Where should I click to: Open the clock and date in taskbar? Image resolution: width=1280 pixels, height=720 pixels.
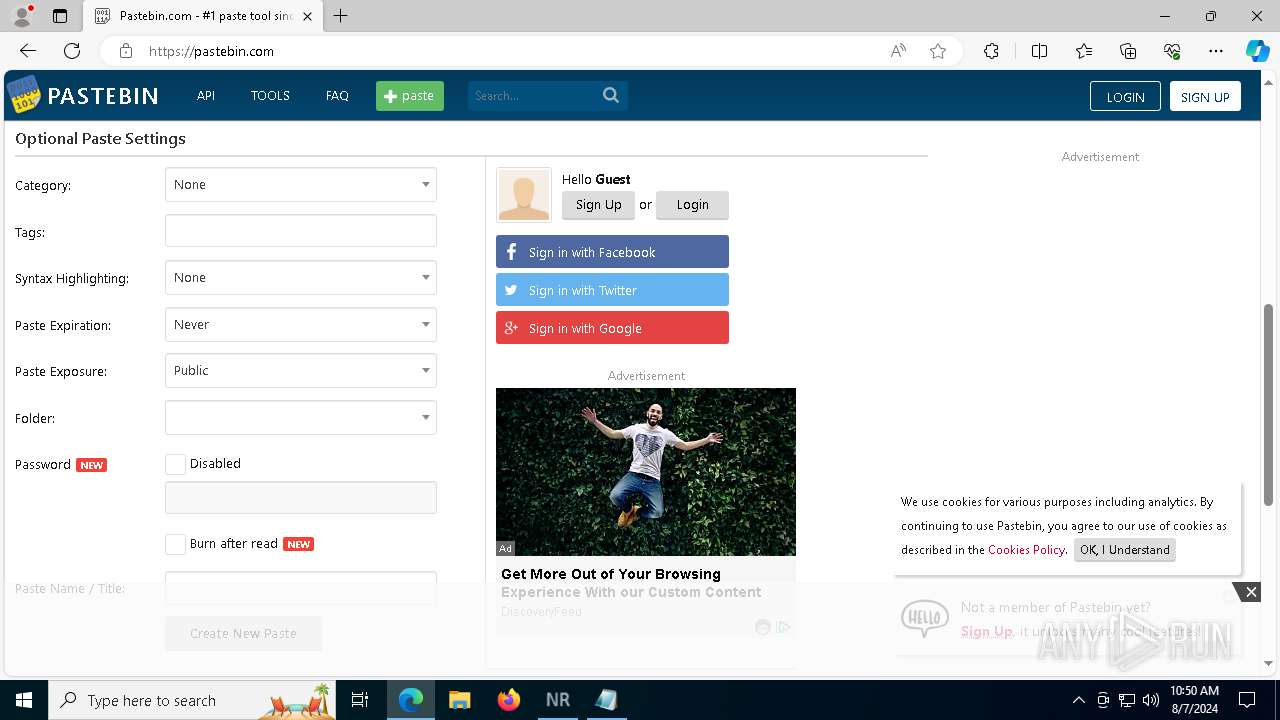(1194, 700)
